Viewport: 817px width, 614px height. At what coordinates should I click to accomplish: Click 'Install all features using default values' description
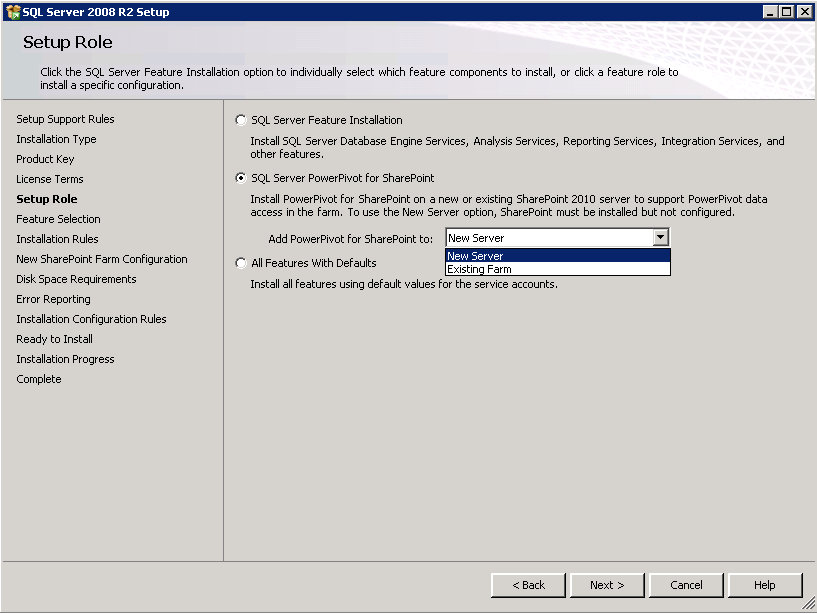click(404, 284)
